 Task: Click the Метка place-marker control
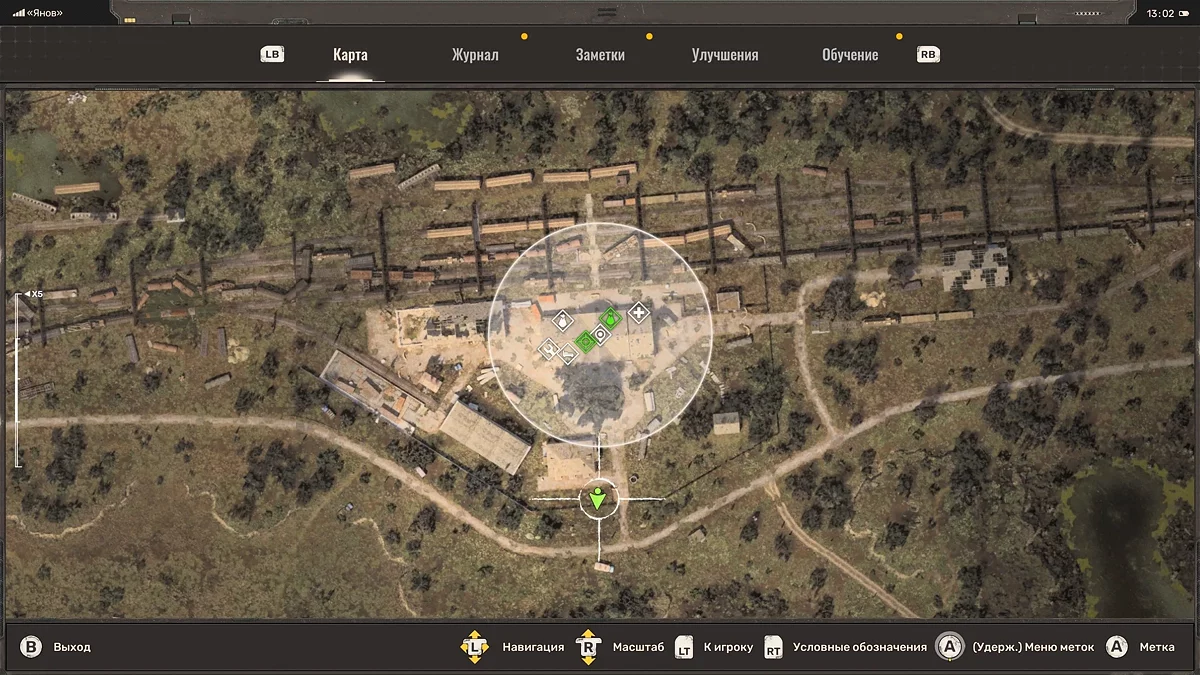pyautogui.click(x=1142, y=647)
